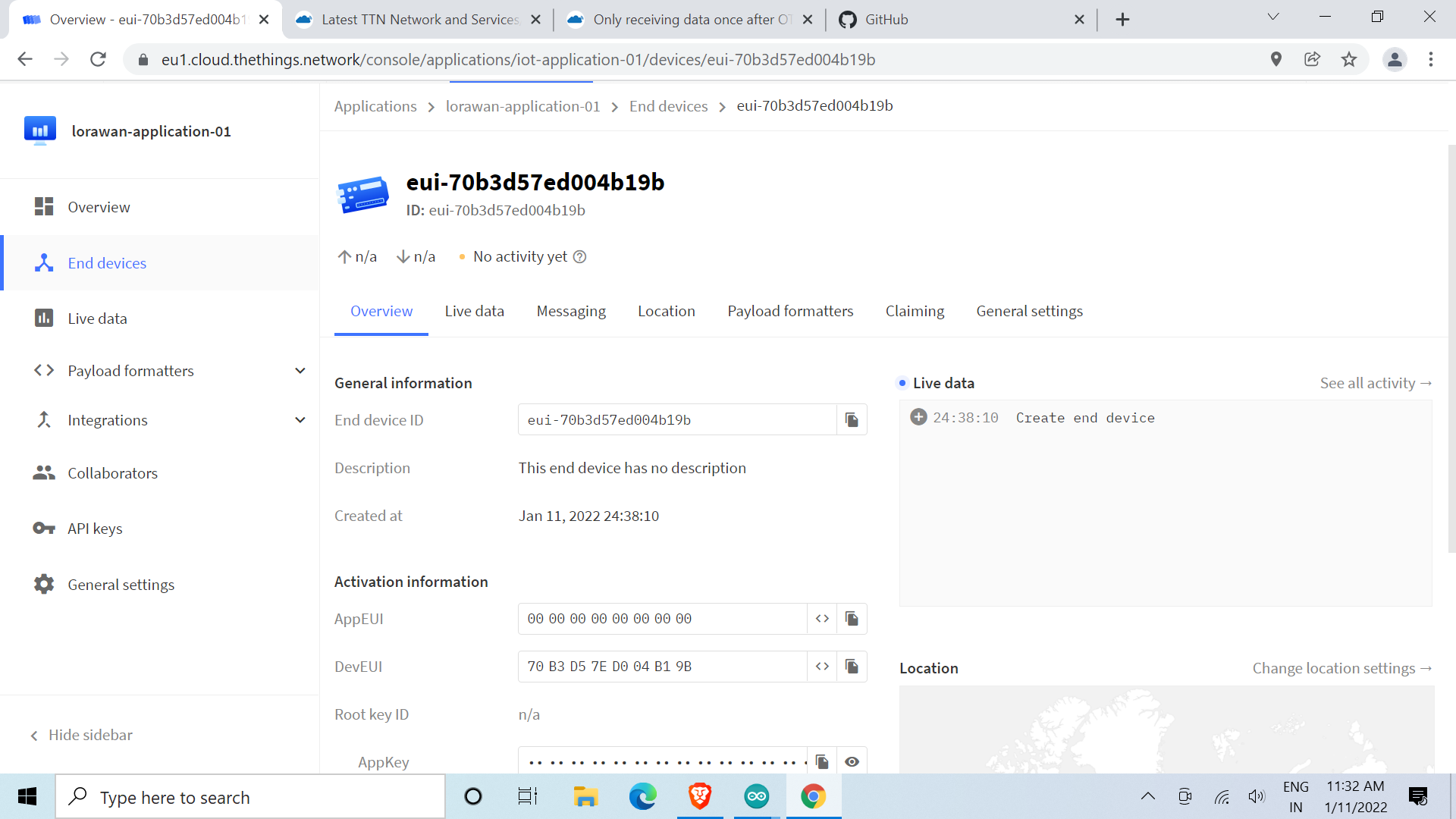Toggle DevEUI byte format view
1456x819 pixels.
click(822, 667)
